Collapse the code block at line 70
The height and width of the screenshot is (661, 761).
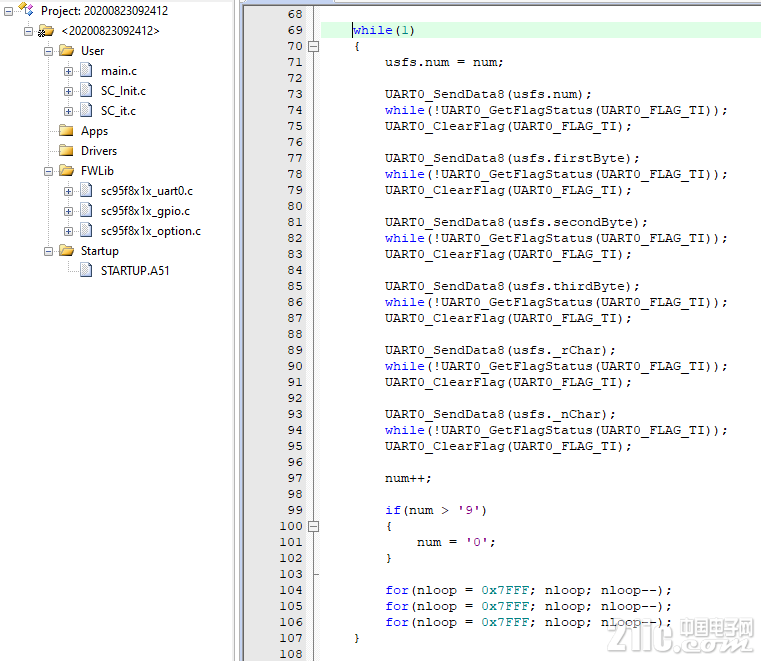[x=314, y=46]
